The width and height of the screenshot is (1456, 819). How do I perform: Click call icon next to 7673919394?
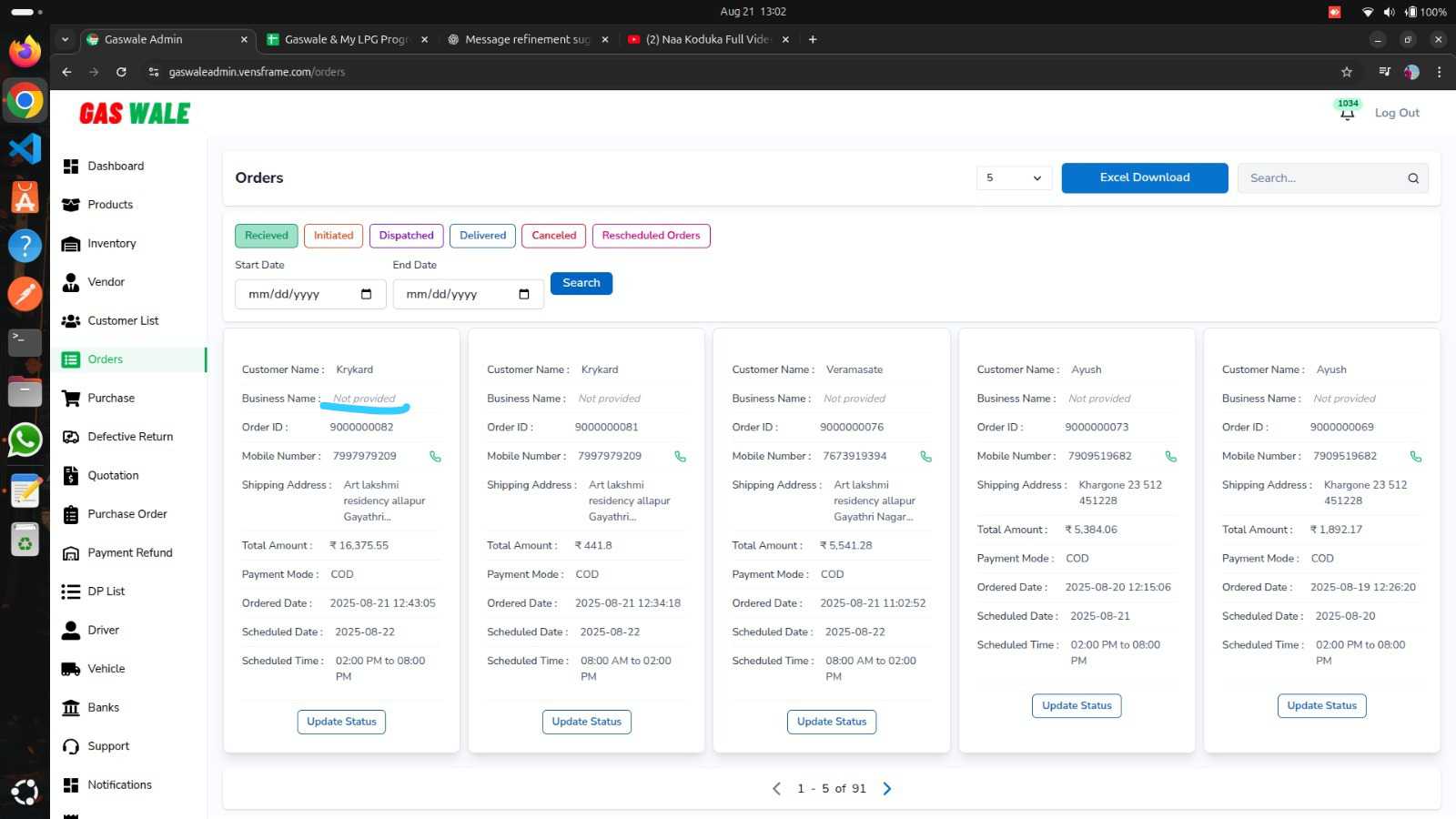[x=925, y=457]
